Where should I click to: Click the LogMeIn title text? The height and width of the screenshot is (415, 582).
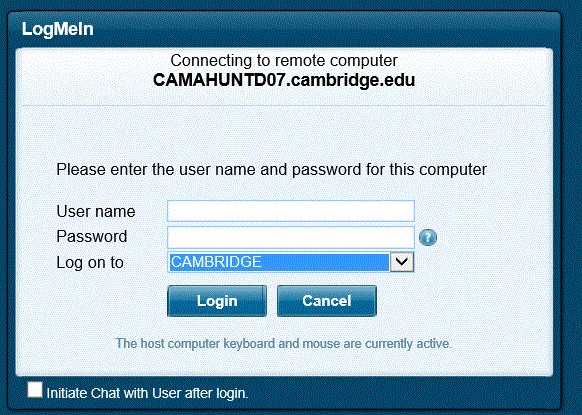pyautogui.click(x=58, y=29)
